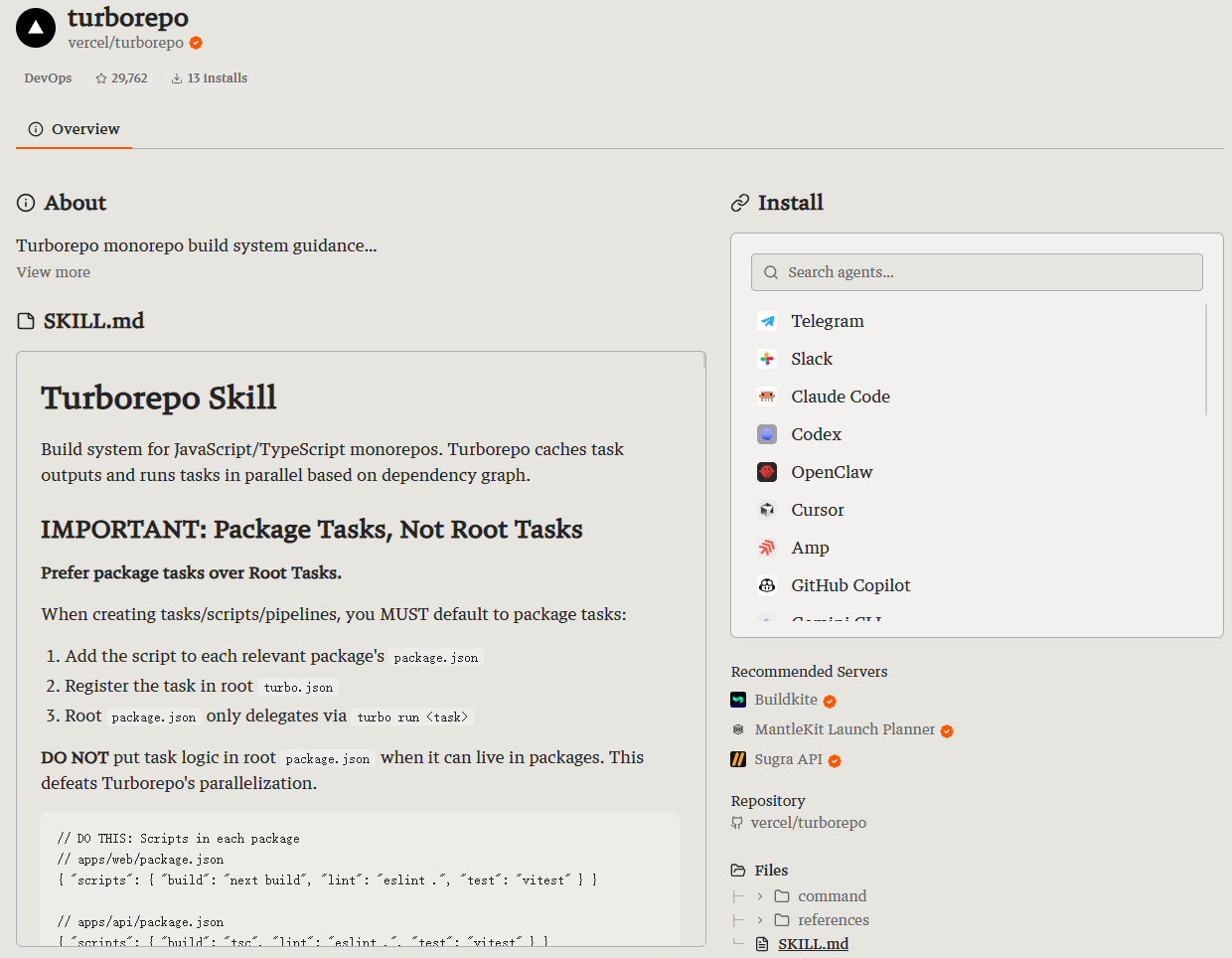This screenshot has height=958, width=1232.
Task: Open the vercel/turborepo link under the title
Action: [125, 43]
